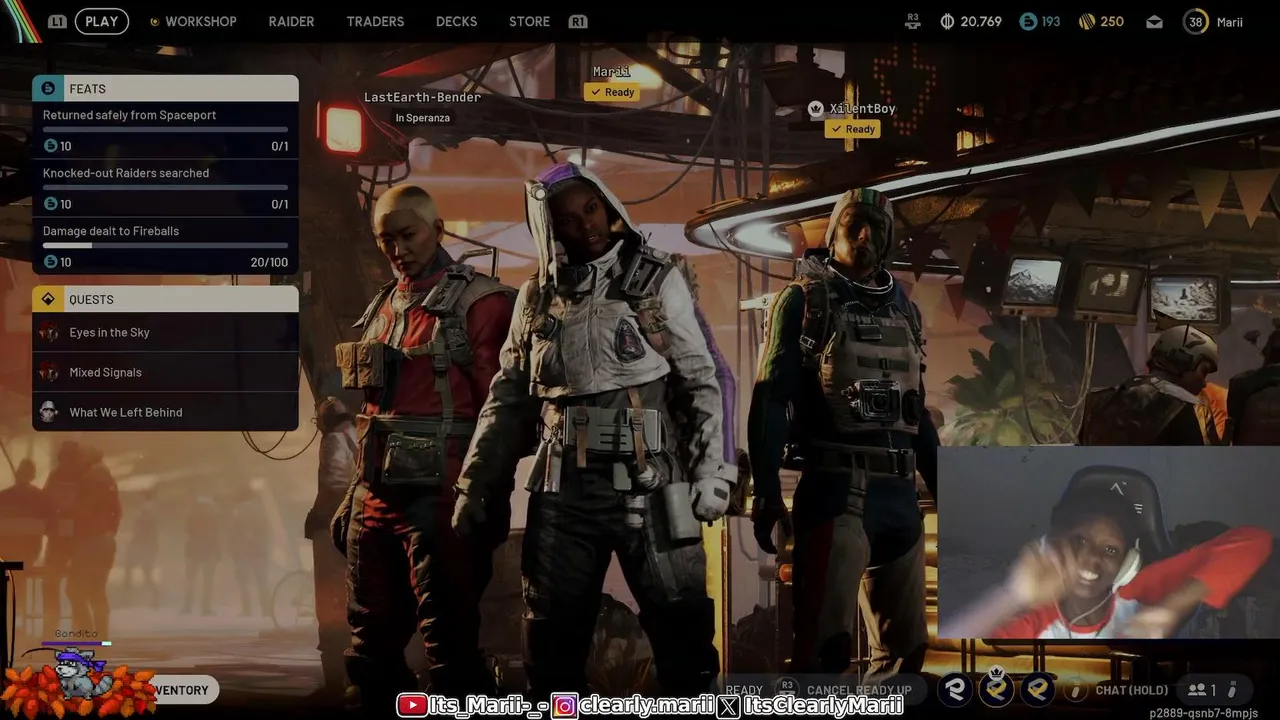Screen dimensions: 1280x720
Task: Click the In Speranza status label
Action: pos(422,118)
